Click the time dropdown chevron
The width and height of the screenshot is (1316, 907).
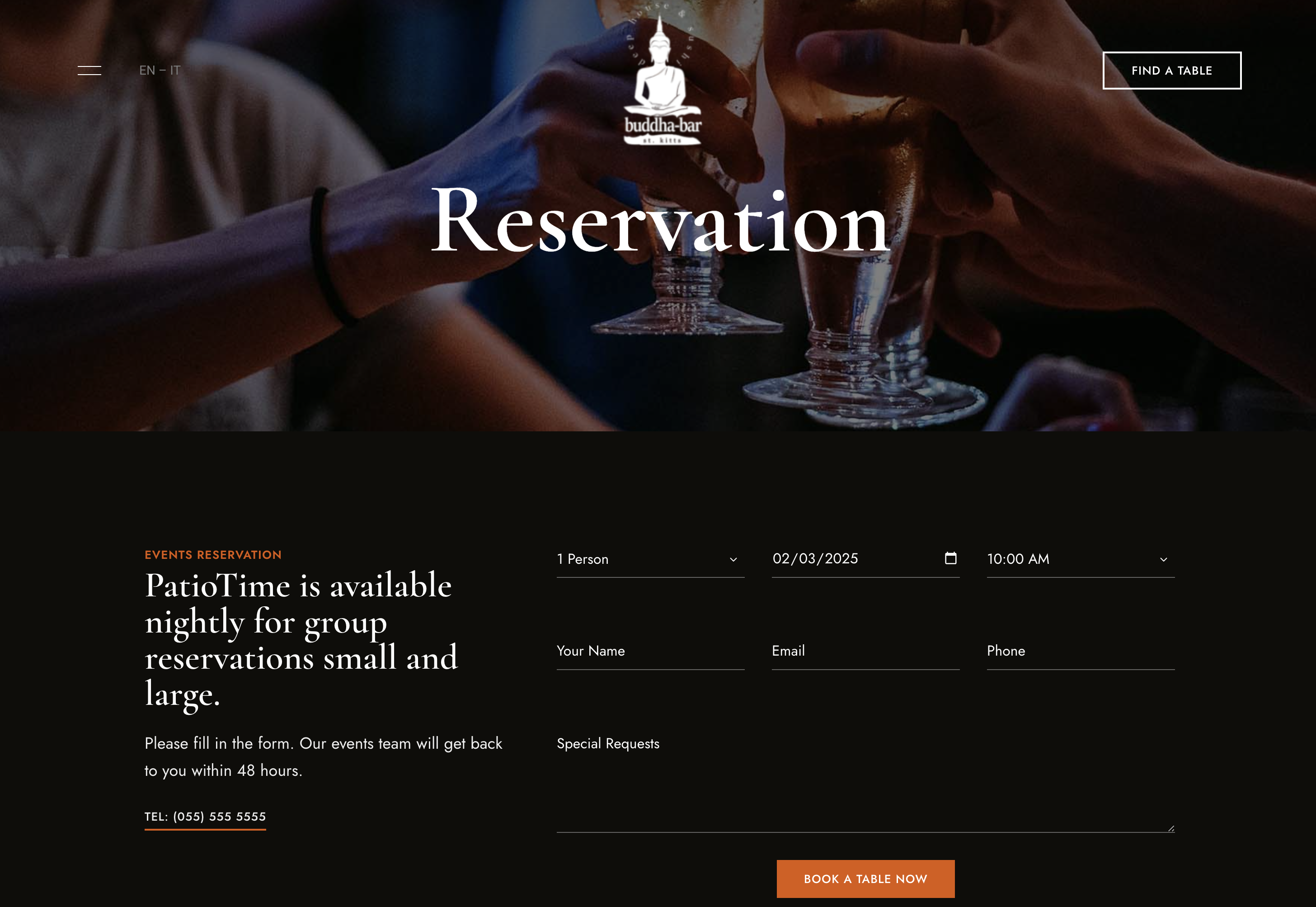pyautogui.click(x=1163, y=559)
